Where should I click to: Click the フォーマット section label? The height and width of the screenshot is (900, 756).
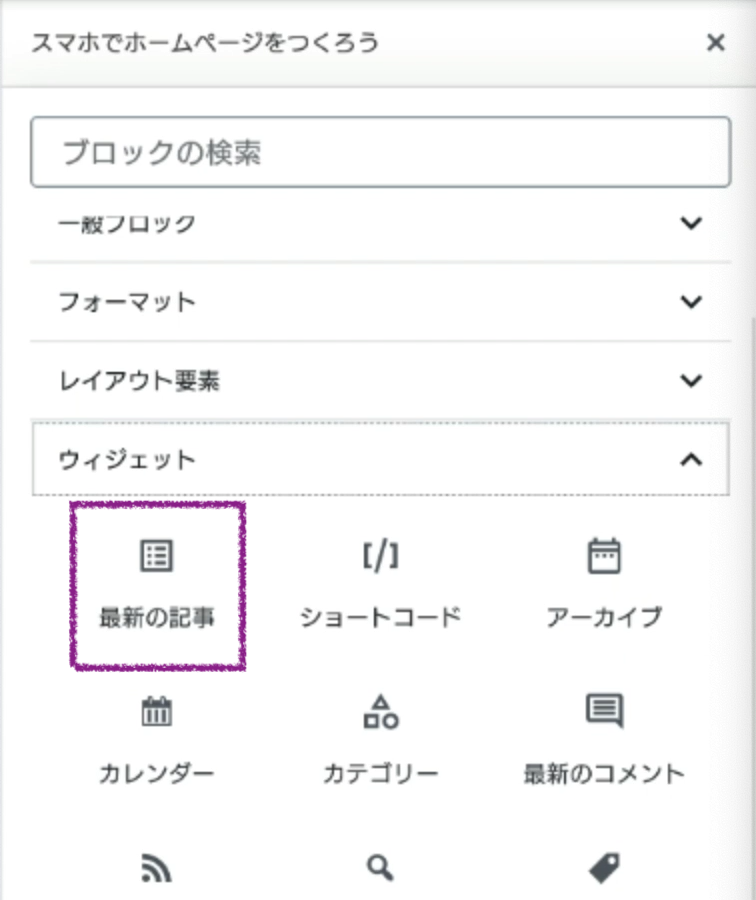[126, 302]
